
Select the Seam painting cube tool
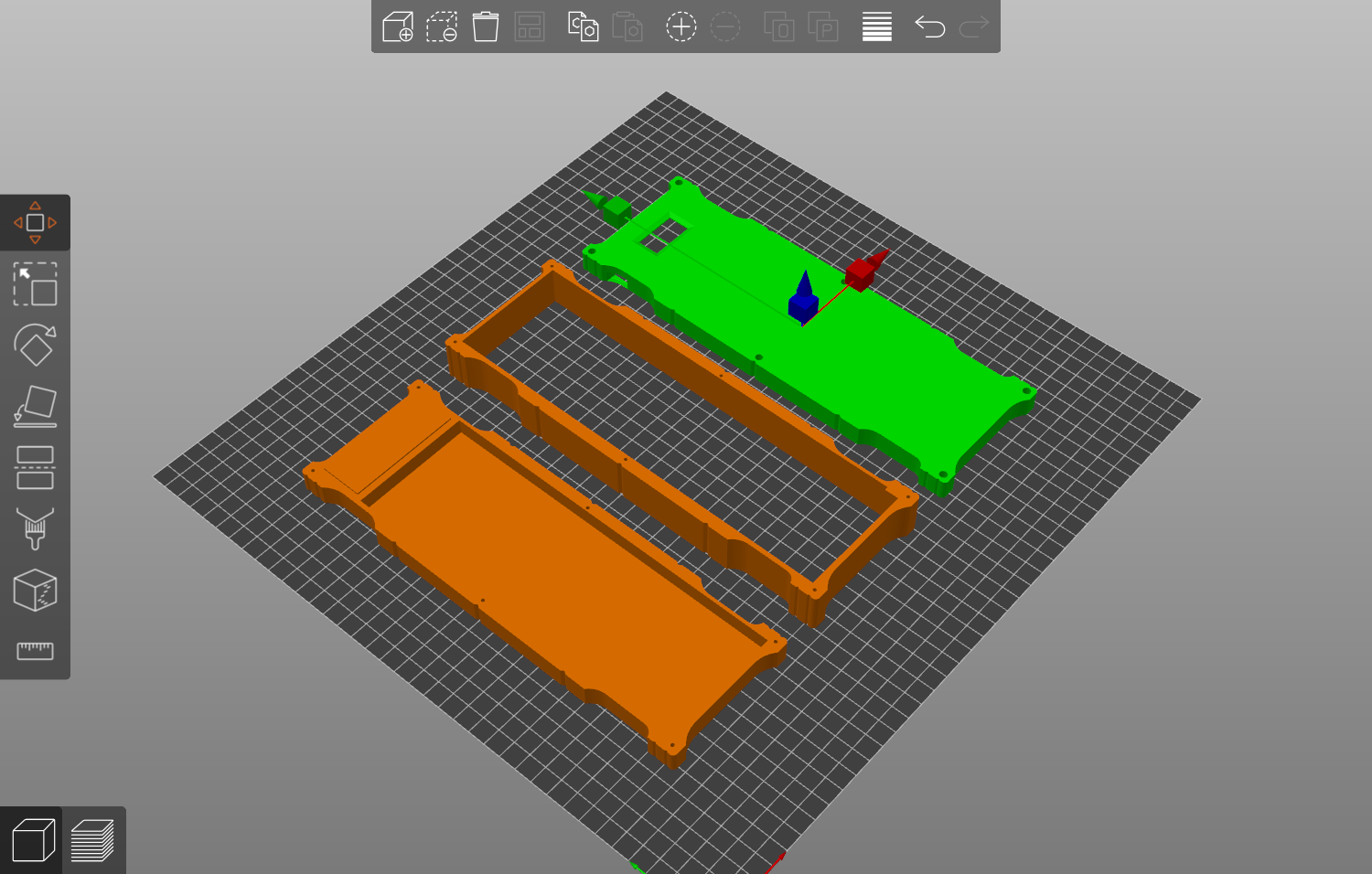click(x=35, y=591)
